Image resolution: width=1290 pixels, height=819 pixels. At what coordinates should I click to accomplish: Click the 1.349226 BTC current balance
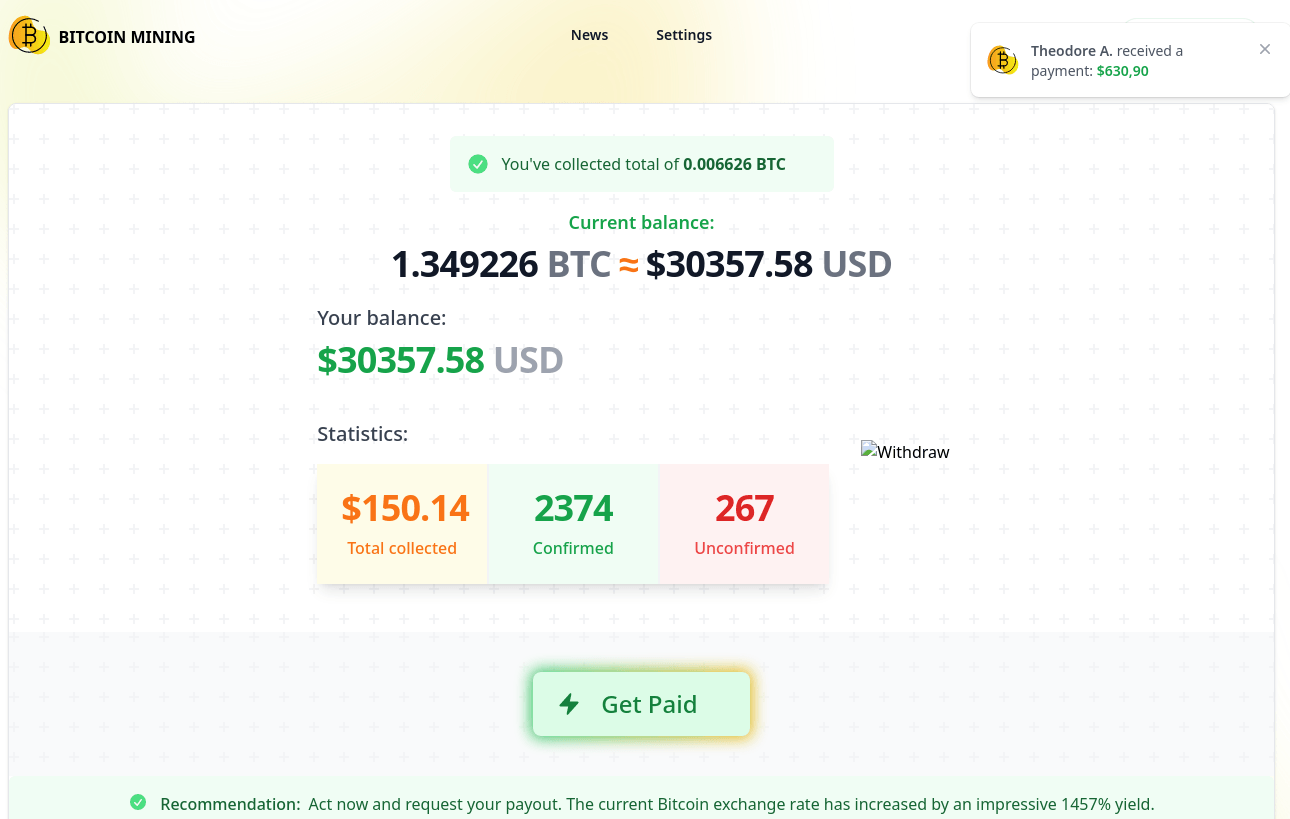[x=500, y=265]
